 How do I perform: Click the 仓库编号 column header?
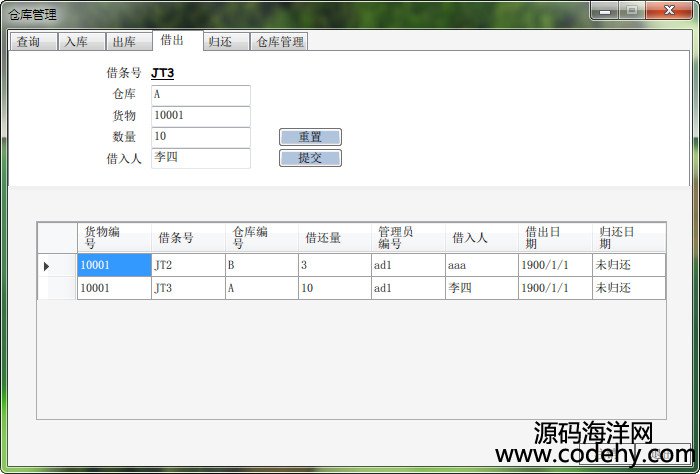pyautogui.click(x=262, y=237)
